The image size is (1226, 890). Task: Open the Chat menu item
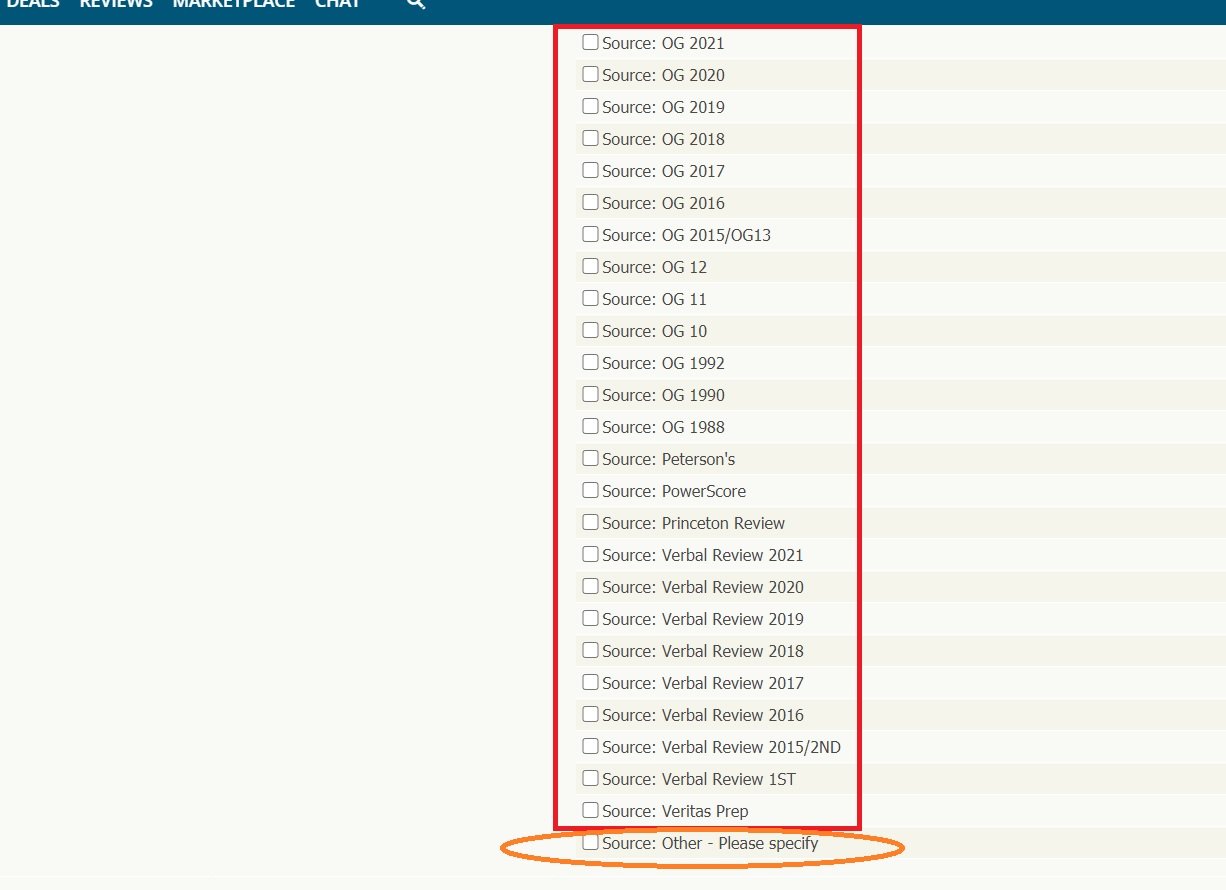click(337, 4)
